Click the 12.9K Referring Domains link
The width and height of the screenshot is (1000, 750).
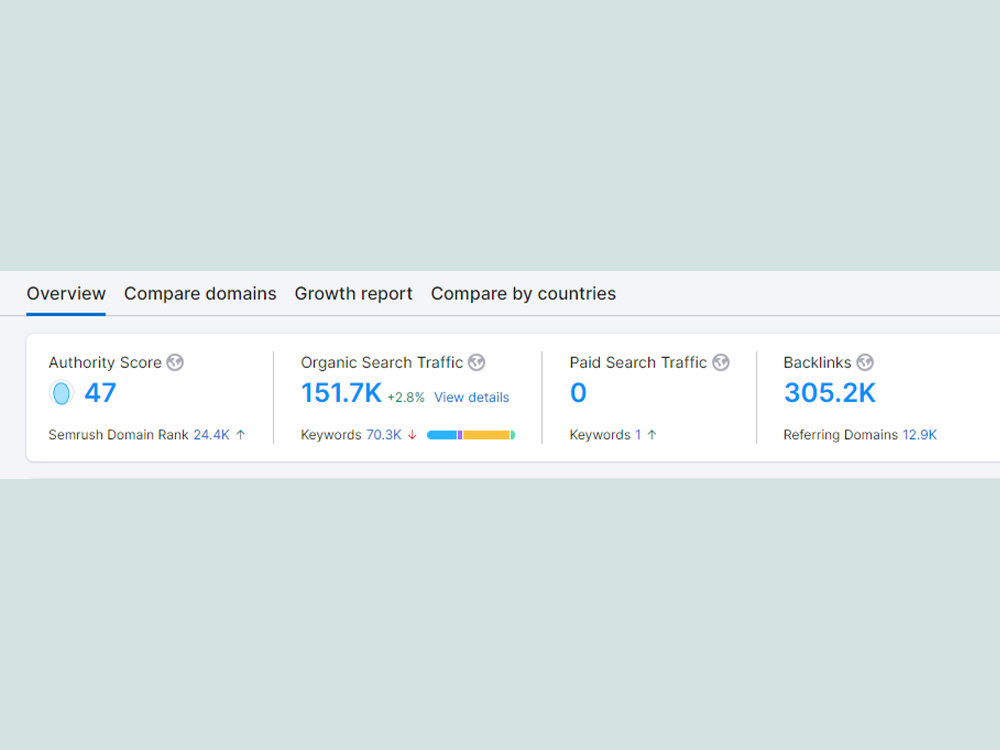click(920, 435)
